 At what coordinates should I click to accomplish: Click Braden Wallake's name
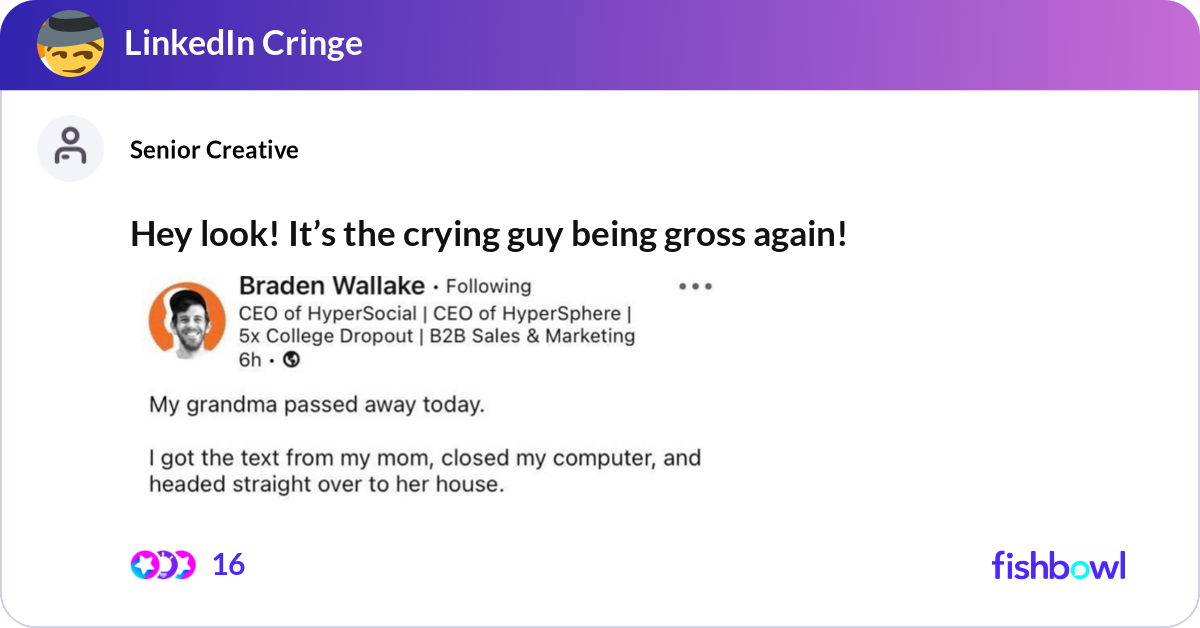click(x=331, y=285)
